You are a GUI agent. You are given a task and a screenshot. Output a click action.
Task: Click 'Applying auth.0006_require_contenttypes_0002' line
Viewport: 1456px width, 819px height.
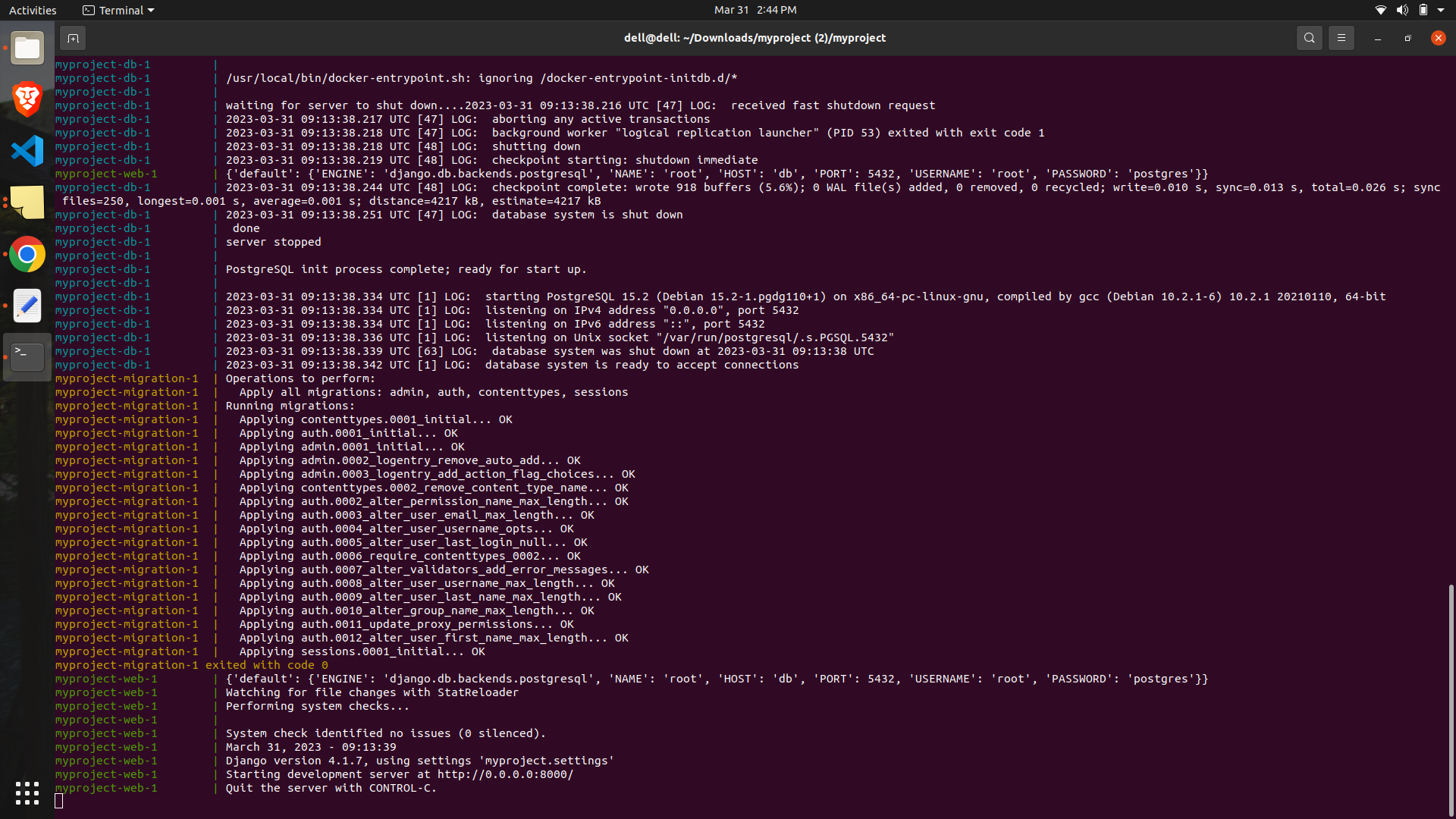tap(409, 556)
